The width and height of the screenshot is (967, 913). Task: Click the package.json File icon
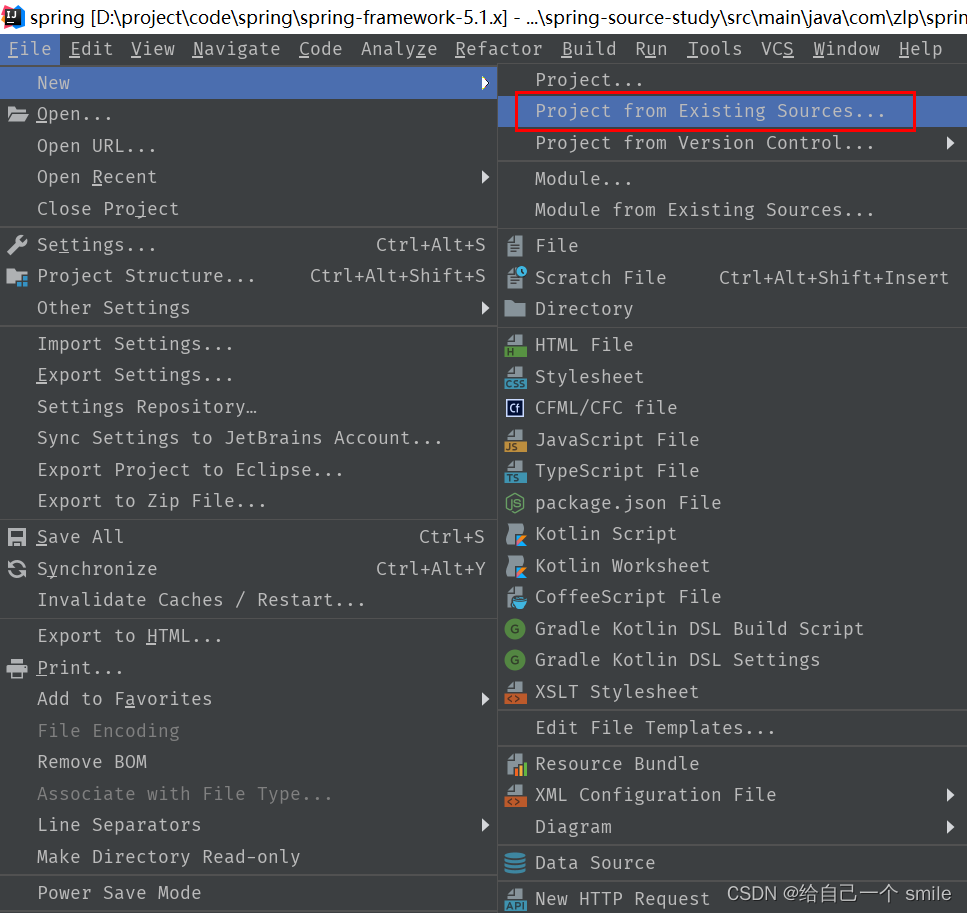click(515, 503)
